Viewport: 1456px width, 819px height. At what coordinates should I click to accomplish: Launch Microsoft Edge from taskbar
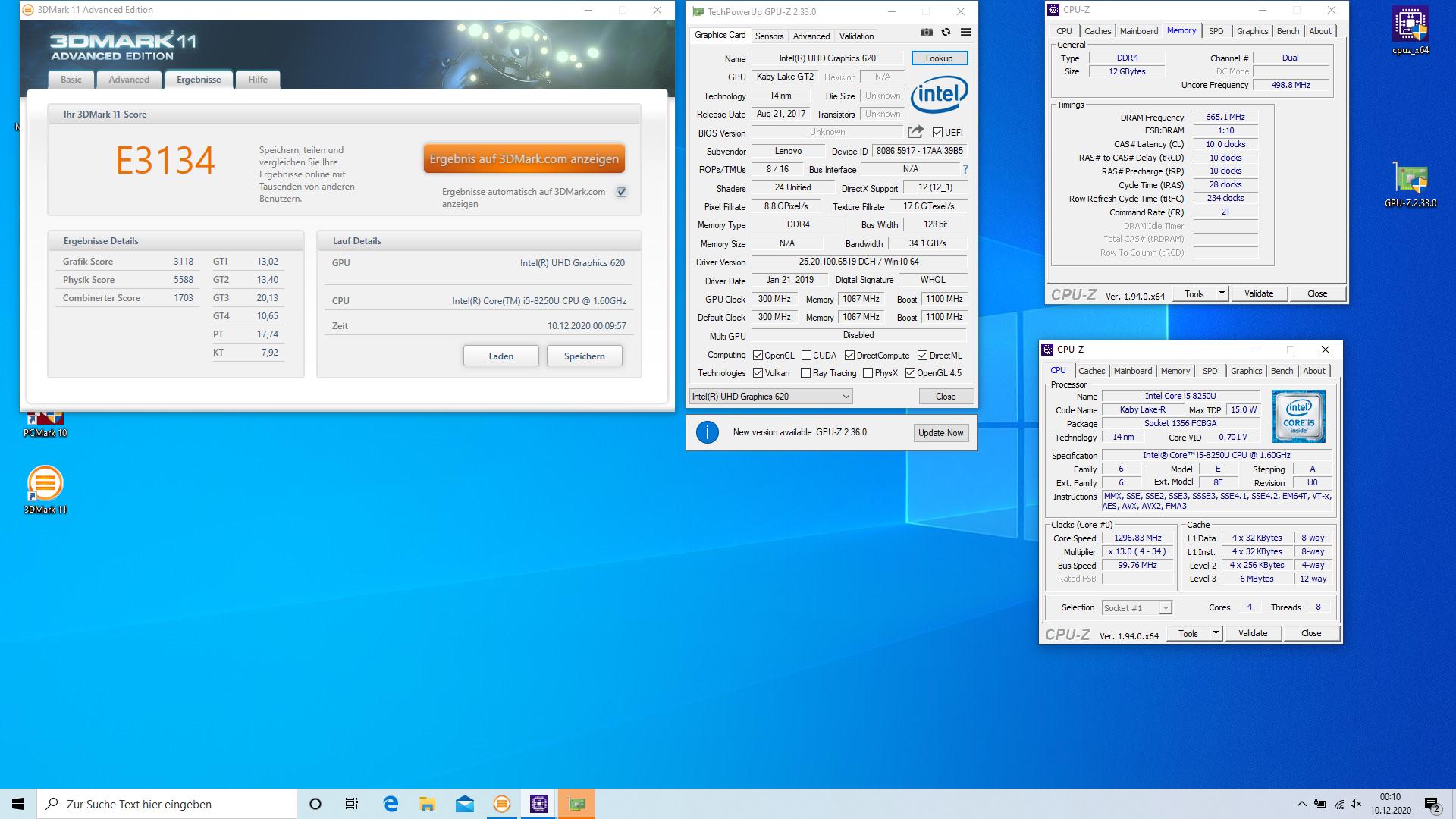tap(391, 804)
